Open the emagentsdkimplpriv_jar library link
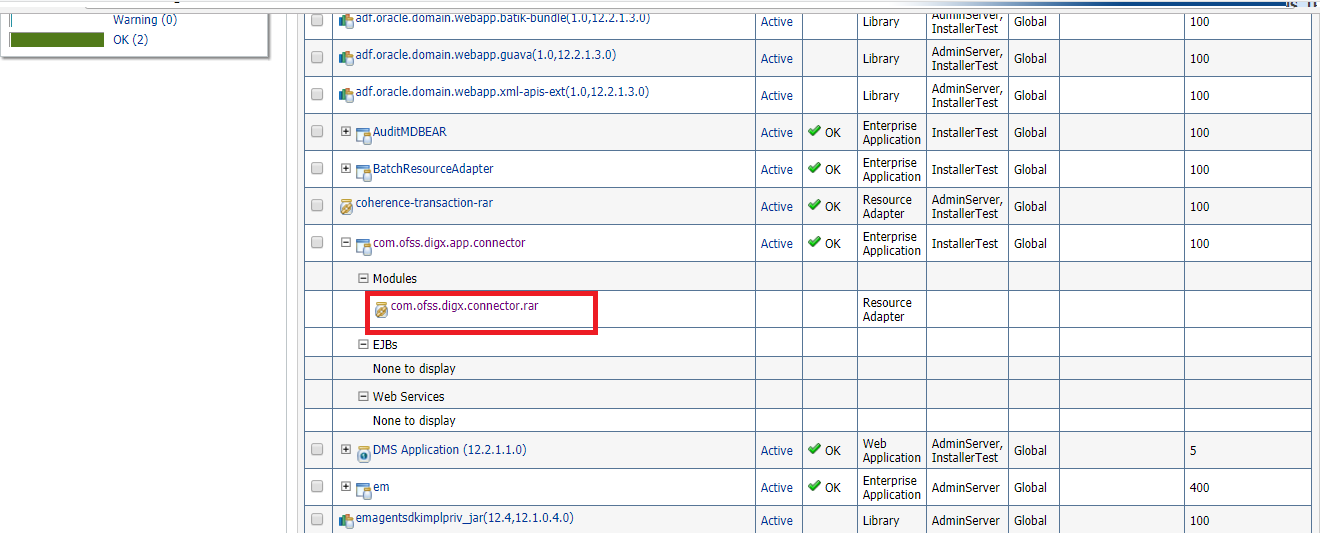Viewport: 1320px width, 533px height. pos(465,518)
